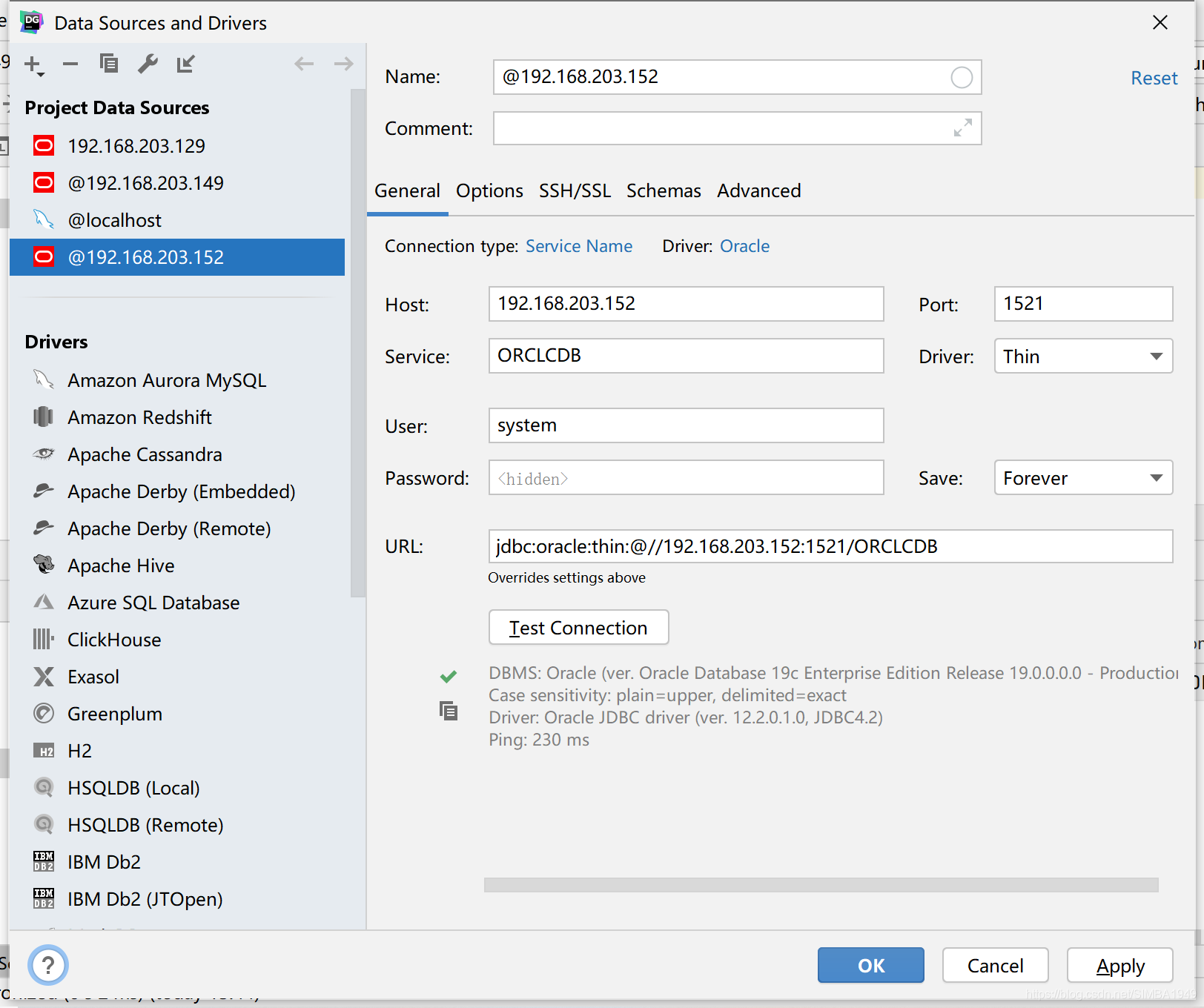Open driver properties via the wrench icon

(x=148, y=64)
